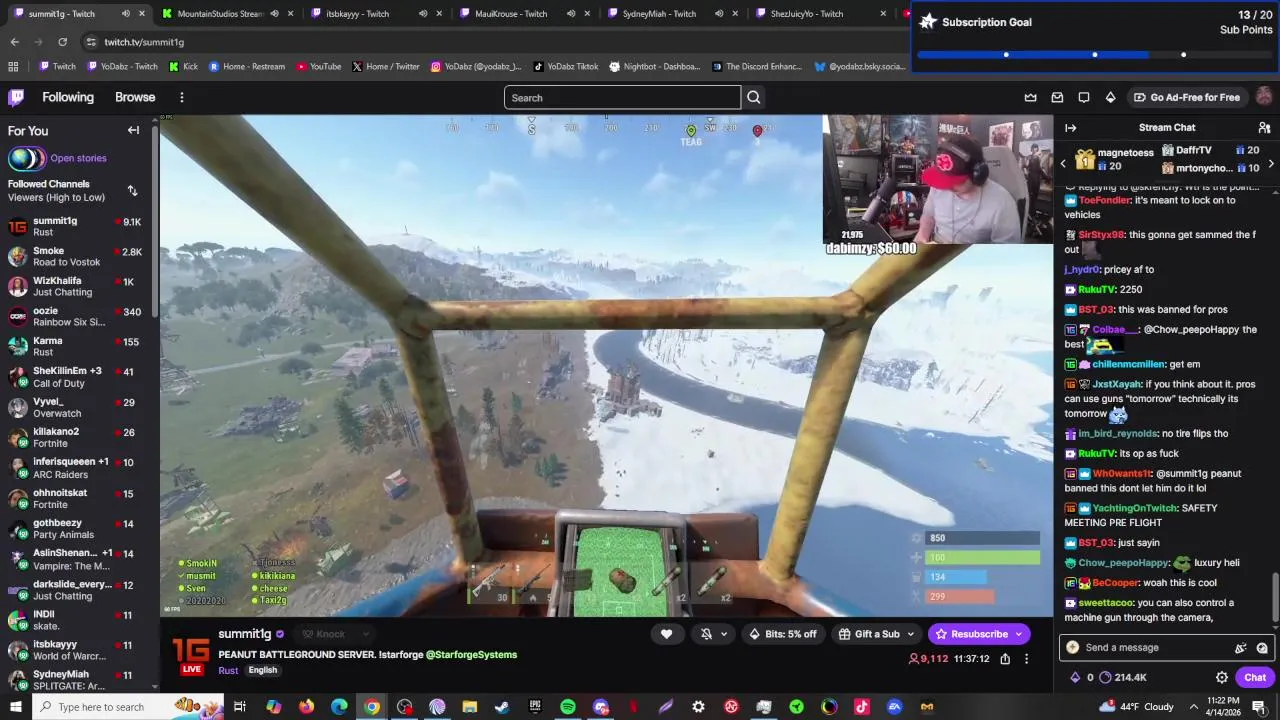Expand notification settings dropdown arrow
This screenshot has height=720, width=1280.
tap(724, 634)
